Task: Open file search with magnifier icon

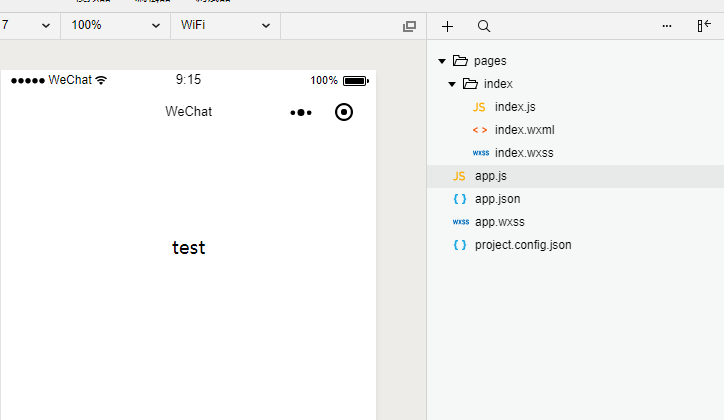Action: click(483, 26)
